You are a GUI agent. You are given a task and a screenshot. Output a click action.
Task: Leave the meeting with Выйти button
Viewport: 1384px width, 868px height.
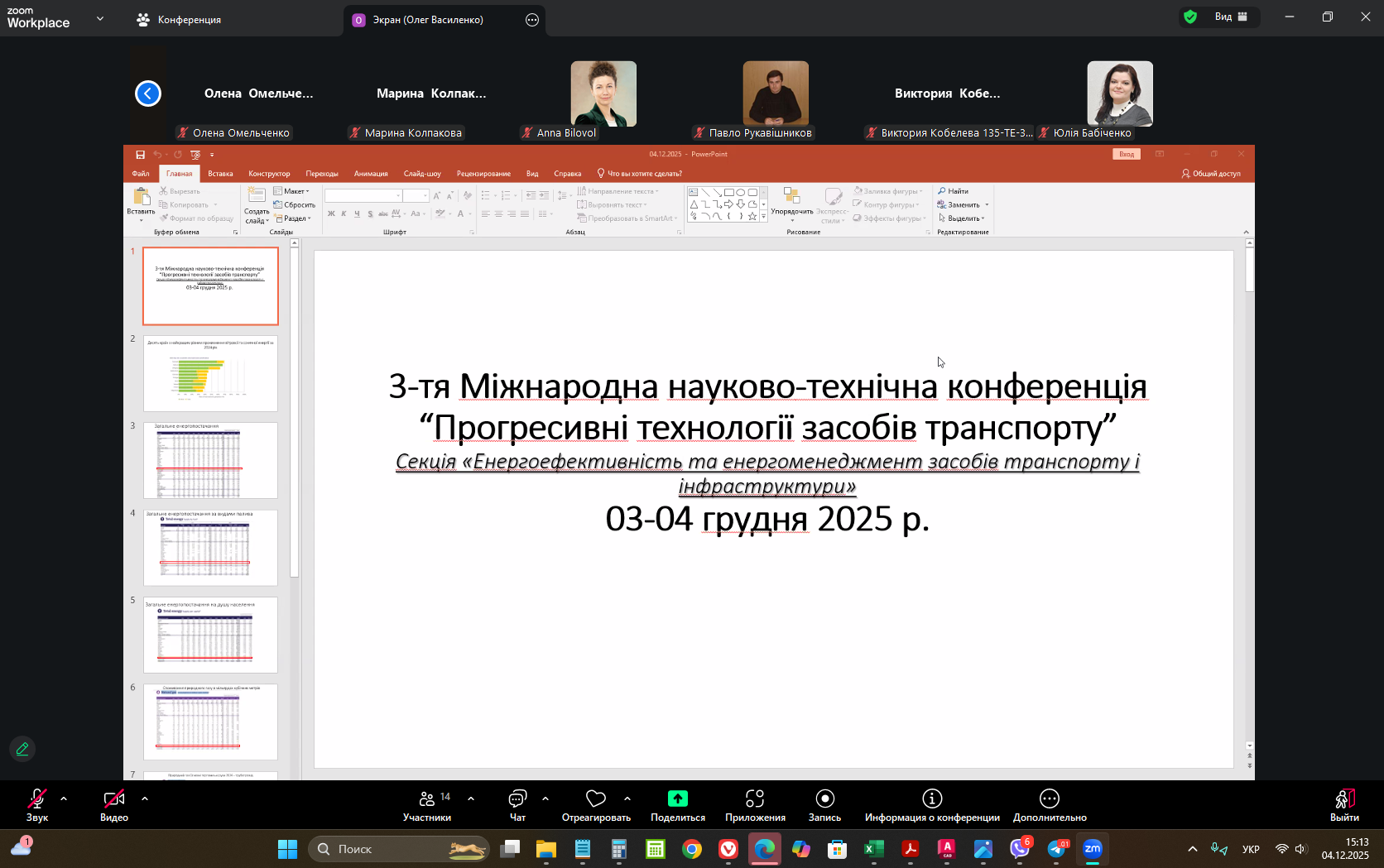point(1344,804)
